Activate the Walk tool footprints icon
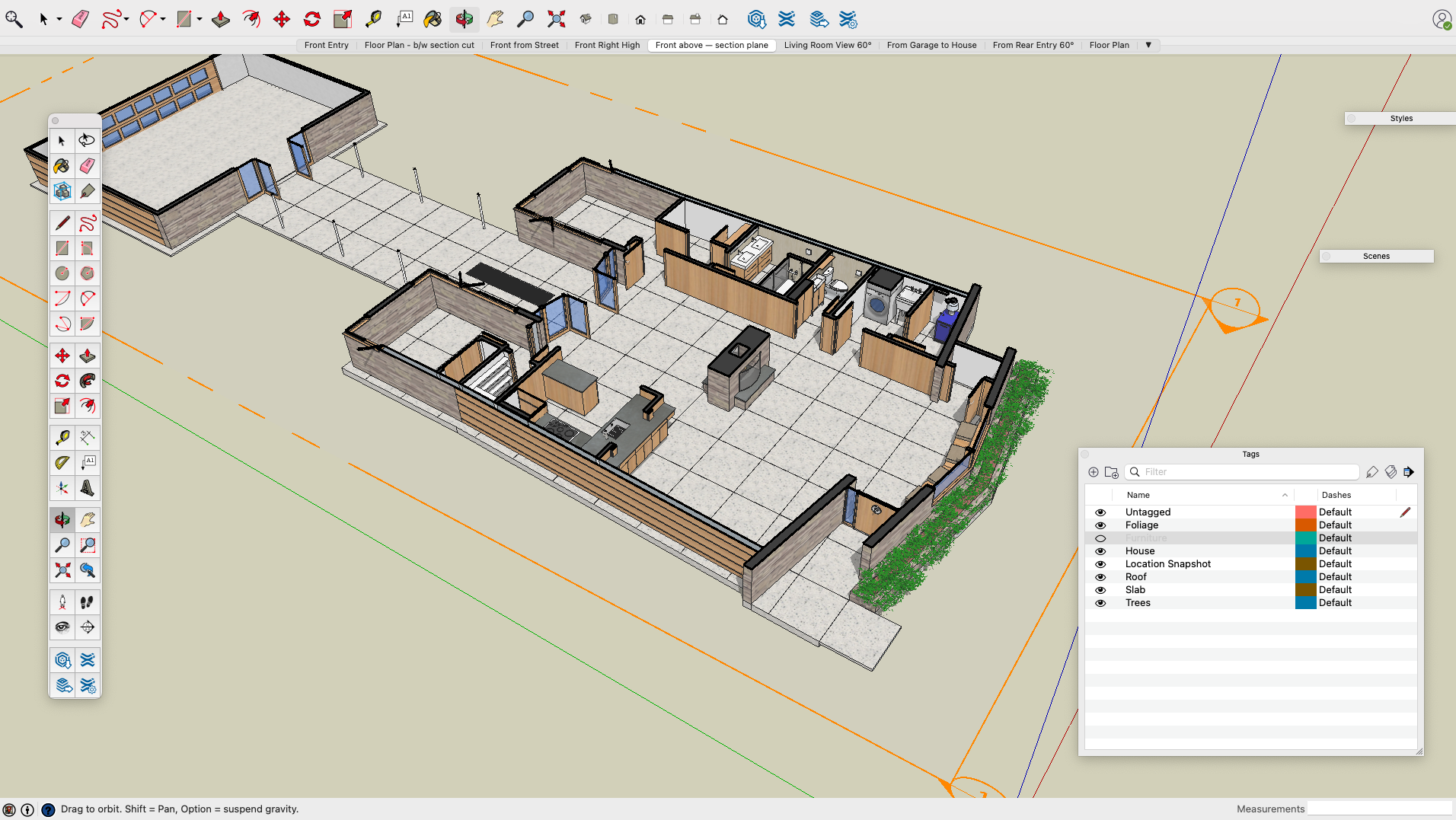The width and height of the screenshot is (1456, 820). point(88,602)
